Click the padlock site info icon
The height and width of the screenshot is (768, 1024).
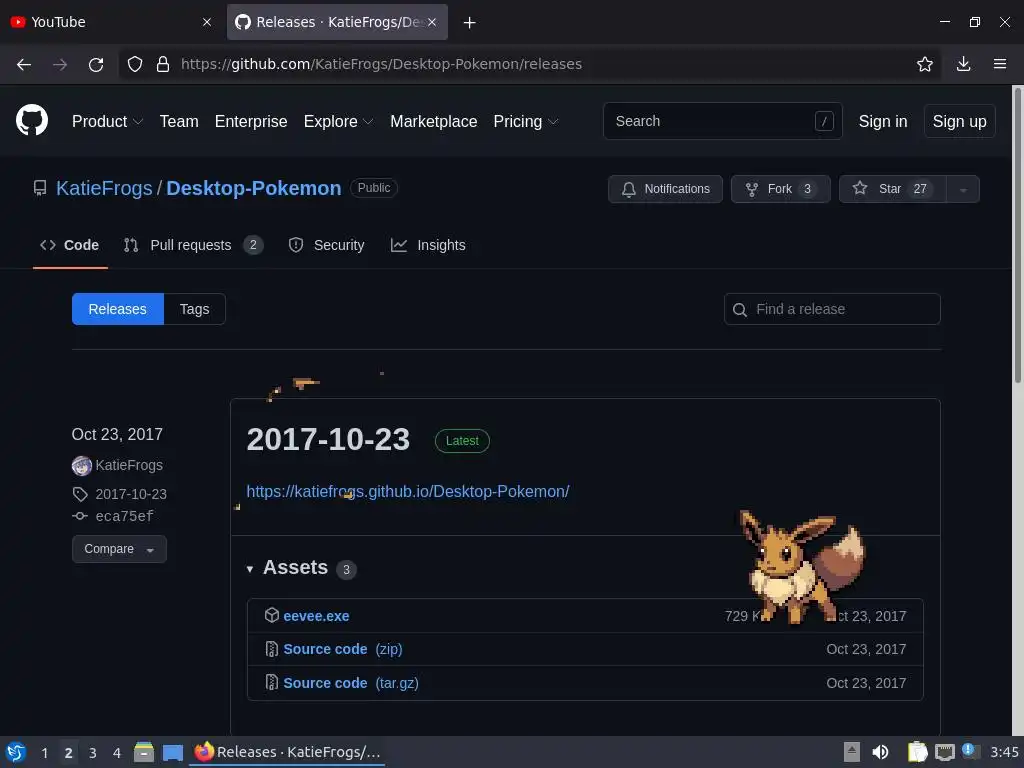163,64
